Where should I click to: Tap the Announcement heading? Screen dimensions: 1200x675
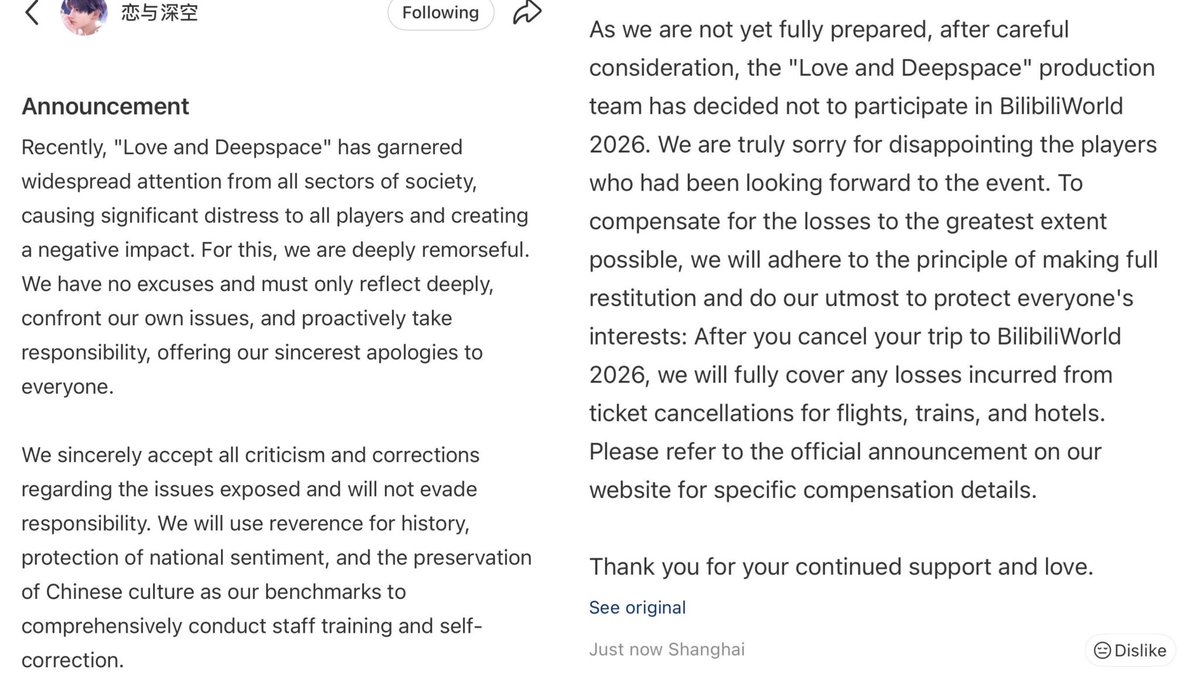(105, 106)
